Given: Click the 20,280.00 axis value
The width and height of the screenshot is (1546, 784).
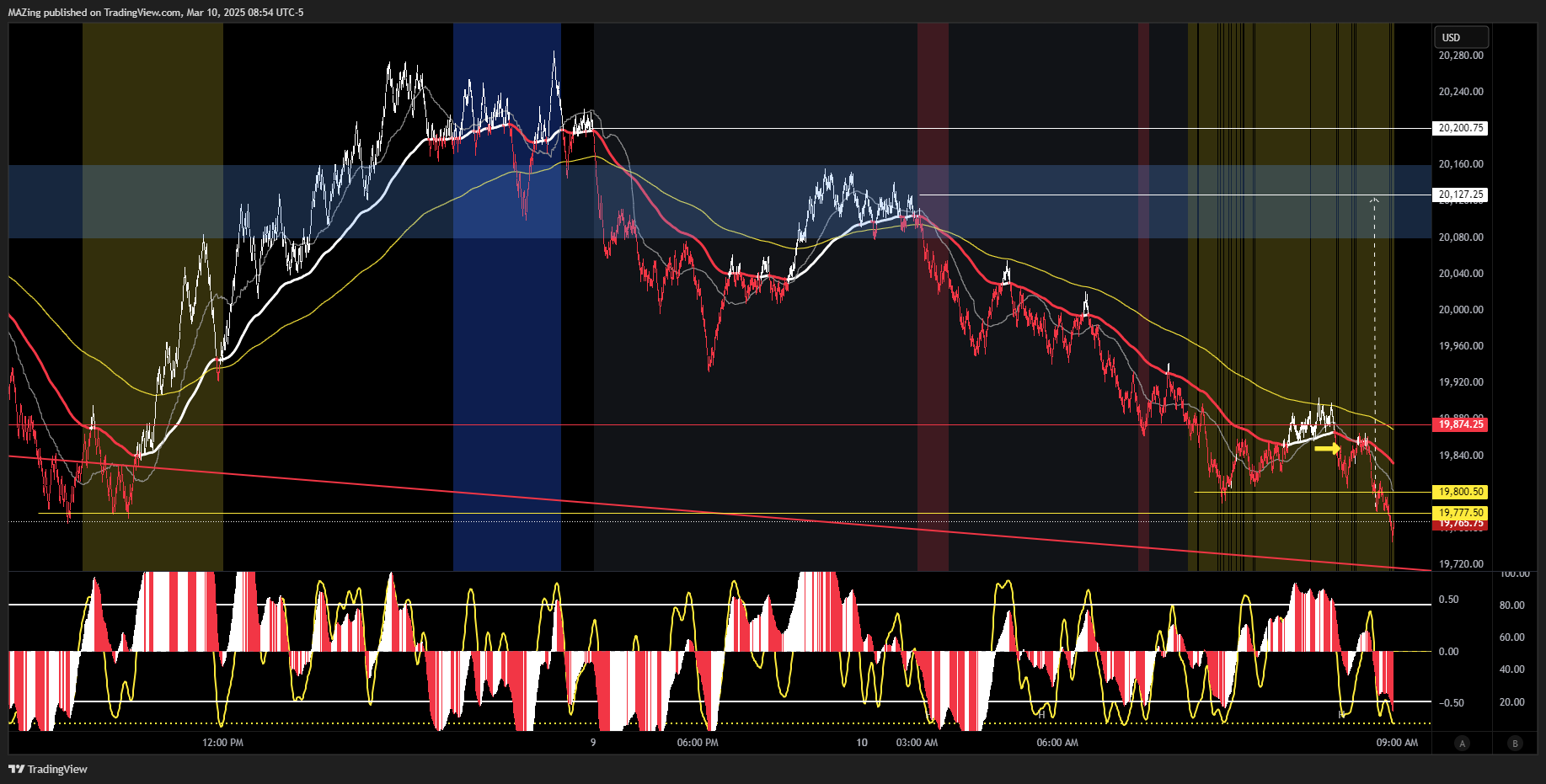Looking at the screenshot, I should tap(1461, 56).
